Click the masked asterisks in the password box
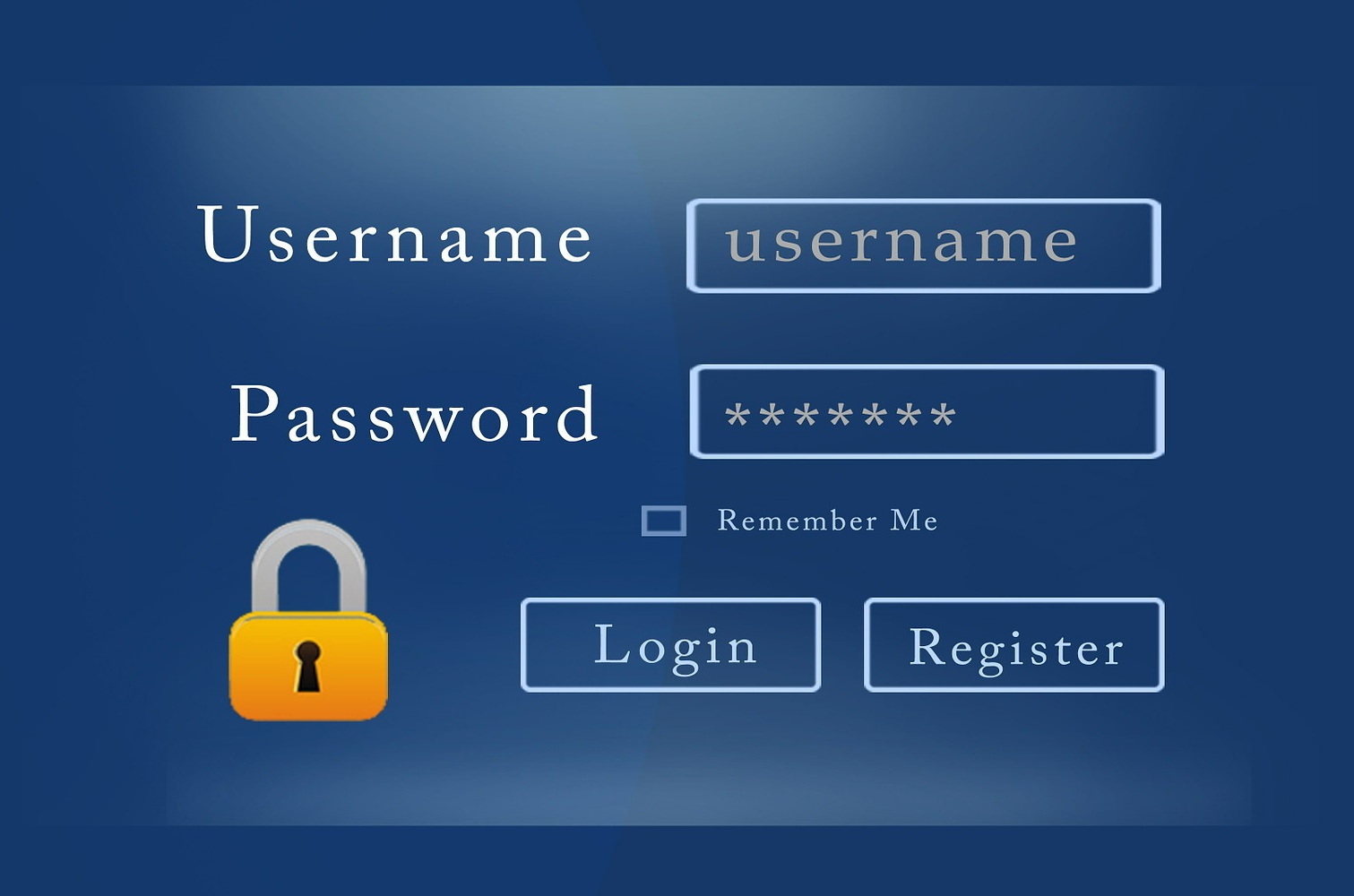Image resolution: width=1354 pixels, height=896 pixels. click(x=840, y=416)
